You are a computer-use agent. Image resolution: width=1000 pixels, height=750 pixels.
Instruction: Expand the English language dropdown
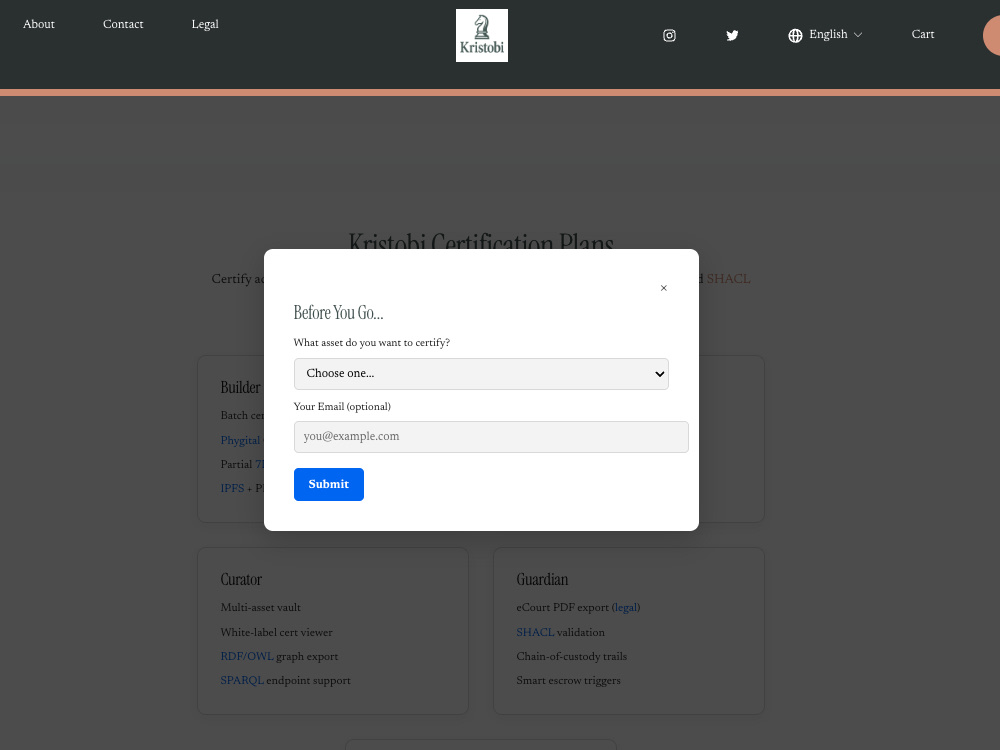[835, 34]
